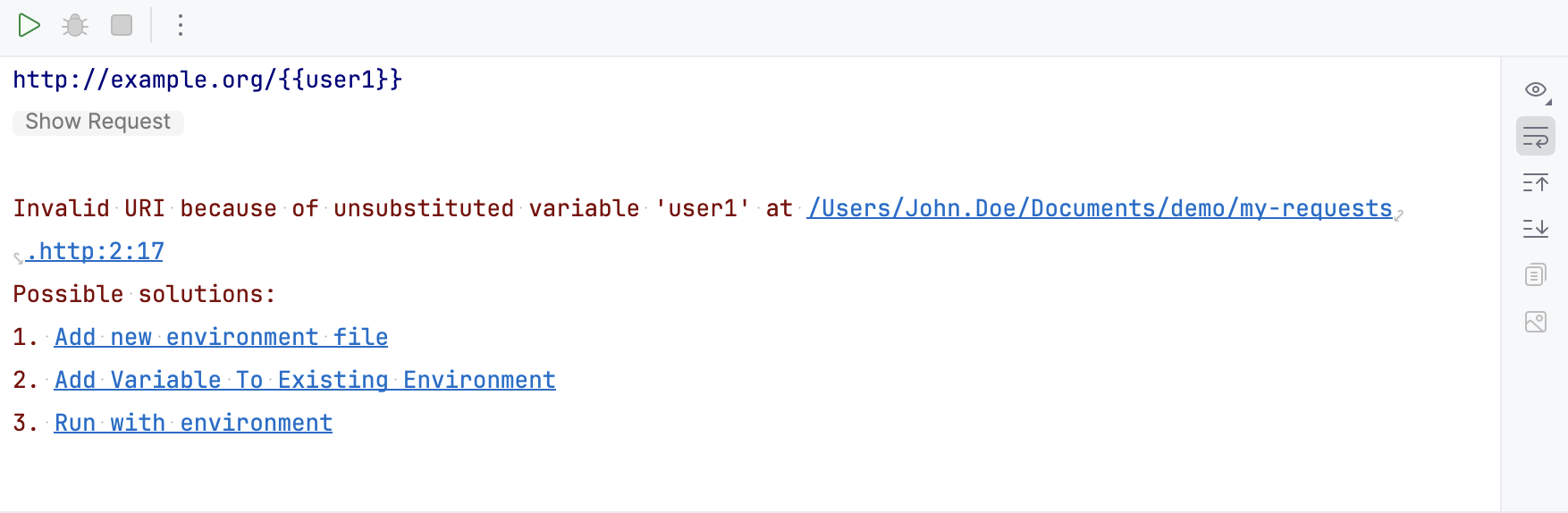The image size is (1568, 513).
Task: Toggle soft-wrap in the response pane
Action: pyautogui.click(x=1536, y=138)
